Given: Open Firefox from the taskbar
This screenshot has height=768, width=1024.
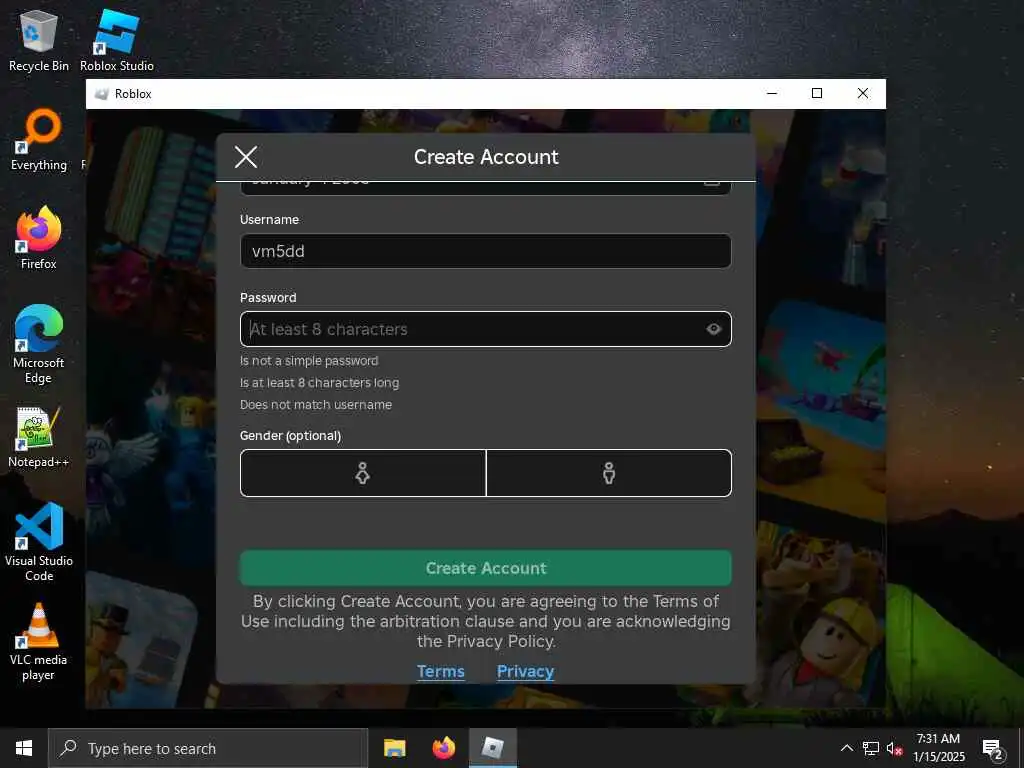Looking at the screenshot, I should tap(444, 748).
